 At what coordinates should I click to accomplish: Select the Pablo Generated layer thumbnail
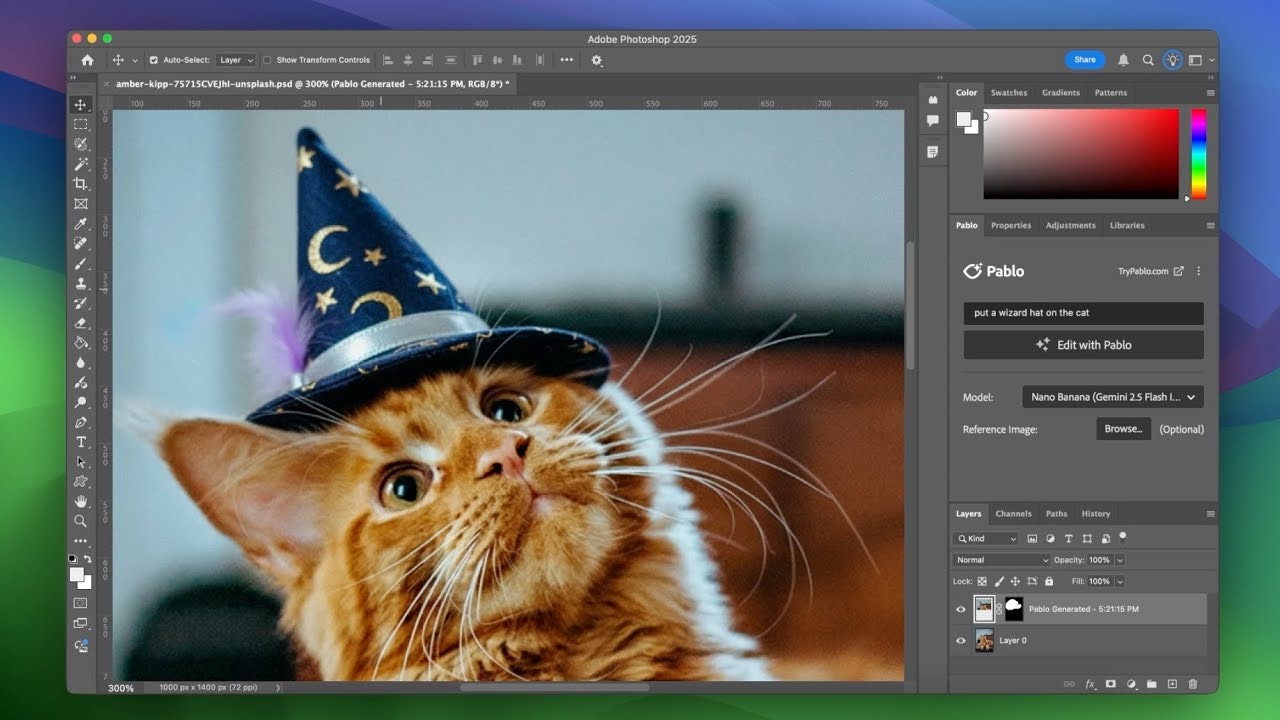984,609
